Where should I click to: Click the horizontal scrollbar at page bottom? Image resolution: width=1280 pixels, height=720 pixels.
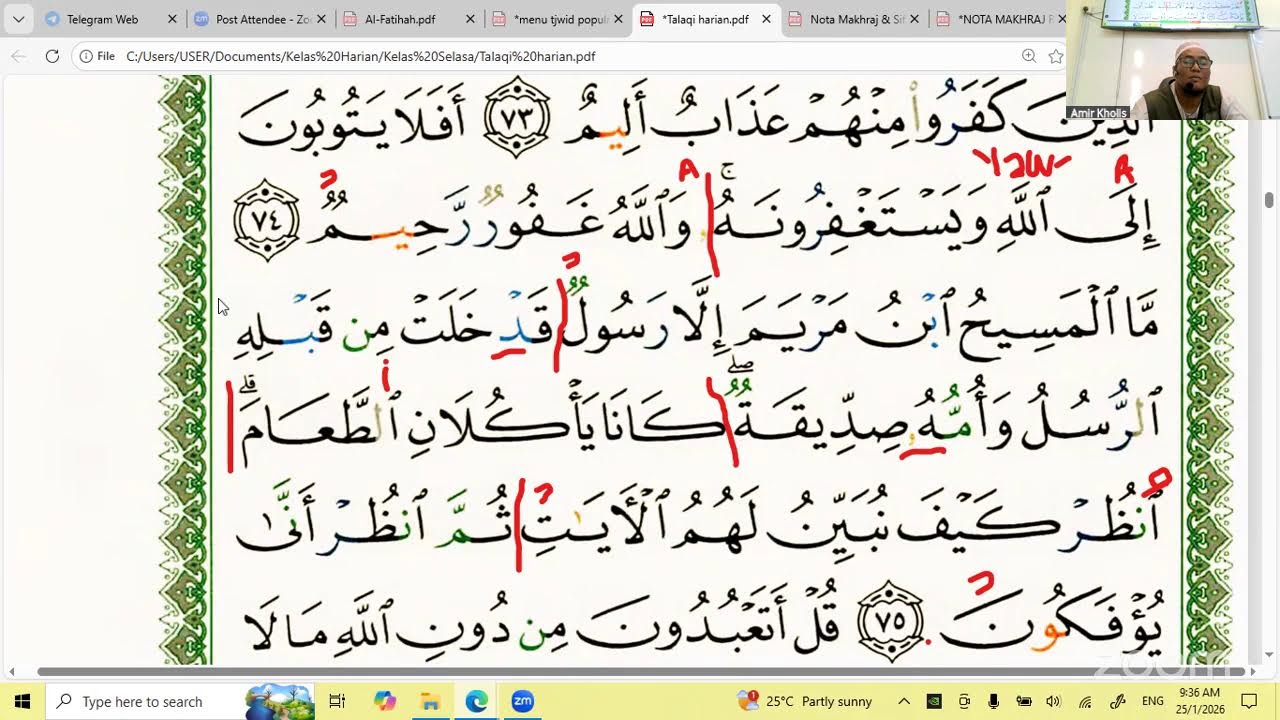point(638,672)
